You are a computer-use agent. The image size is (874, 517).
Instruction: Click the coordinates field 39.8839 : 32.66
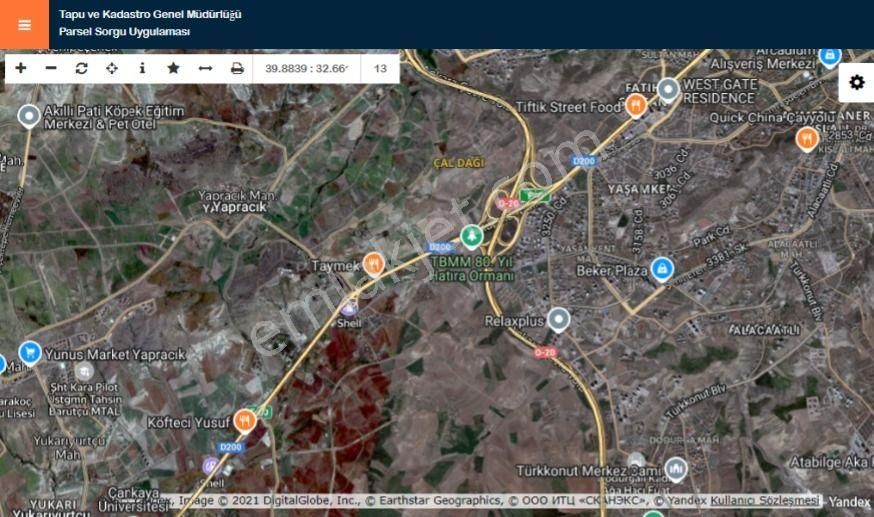point(307,69)
